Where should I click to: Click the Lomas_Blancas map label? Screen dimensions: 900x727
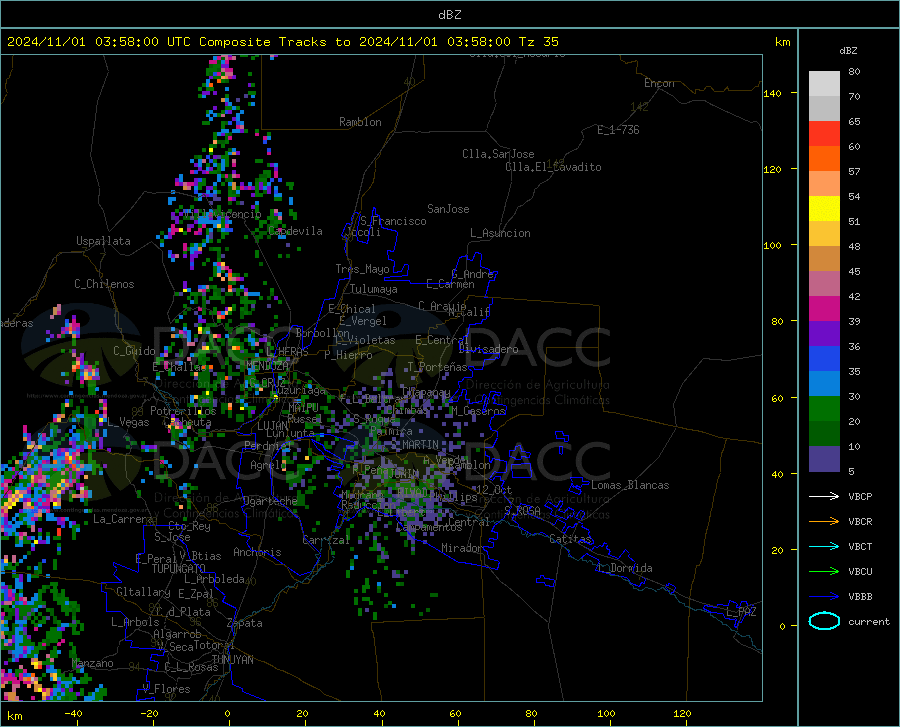coord(630,485)
